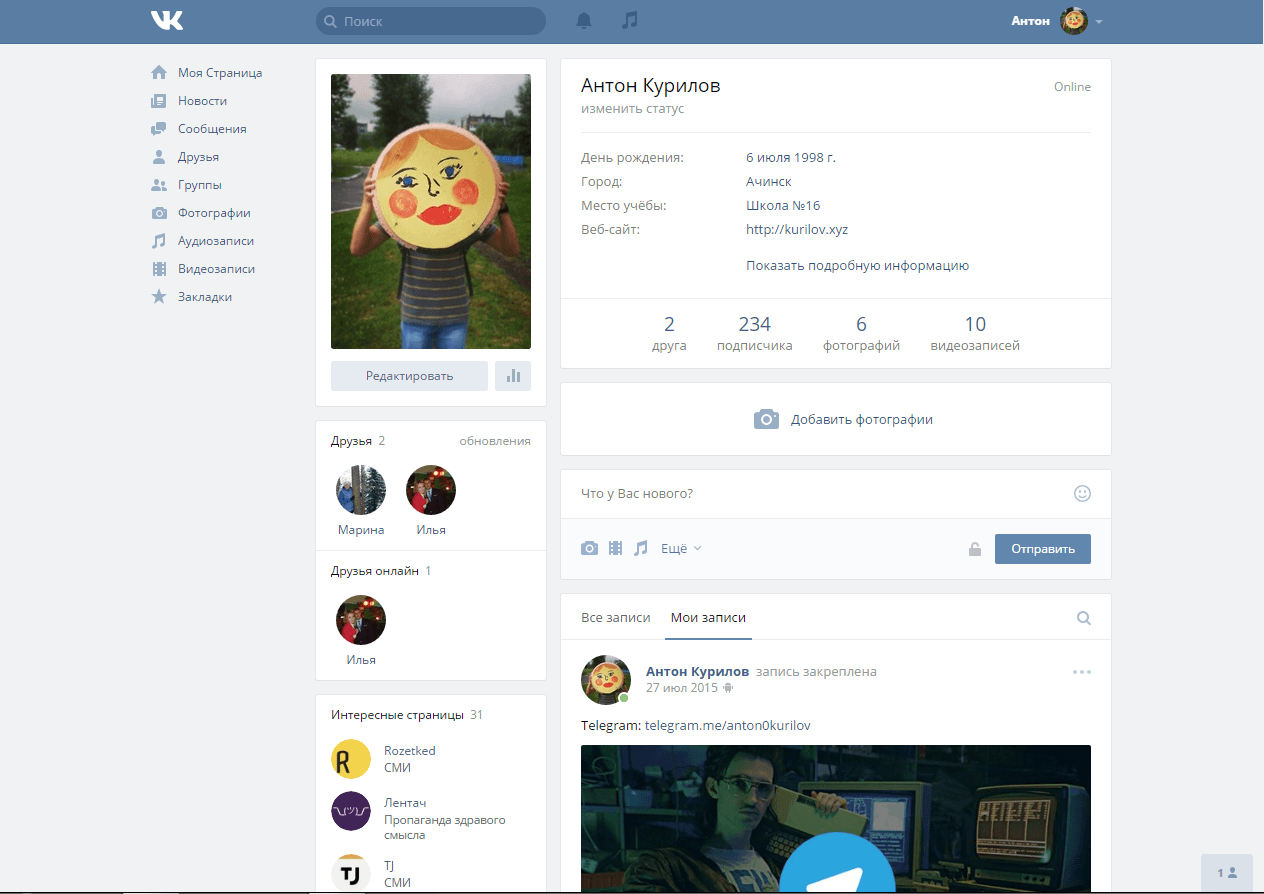Viewport: 1264px width, 894px height.
Task: Search wall posts with magnifier icon
Action: [1083, 618]
